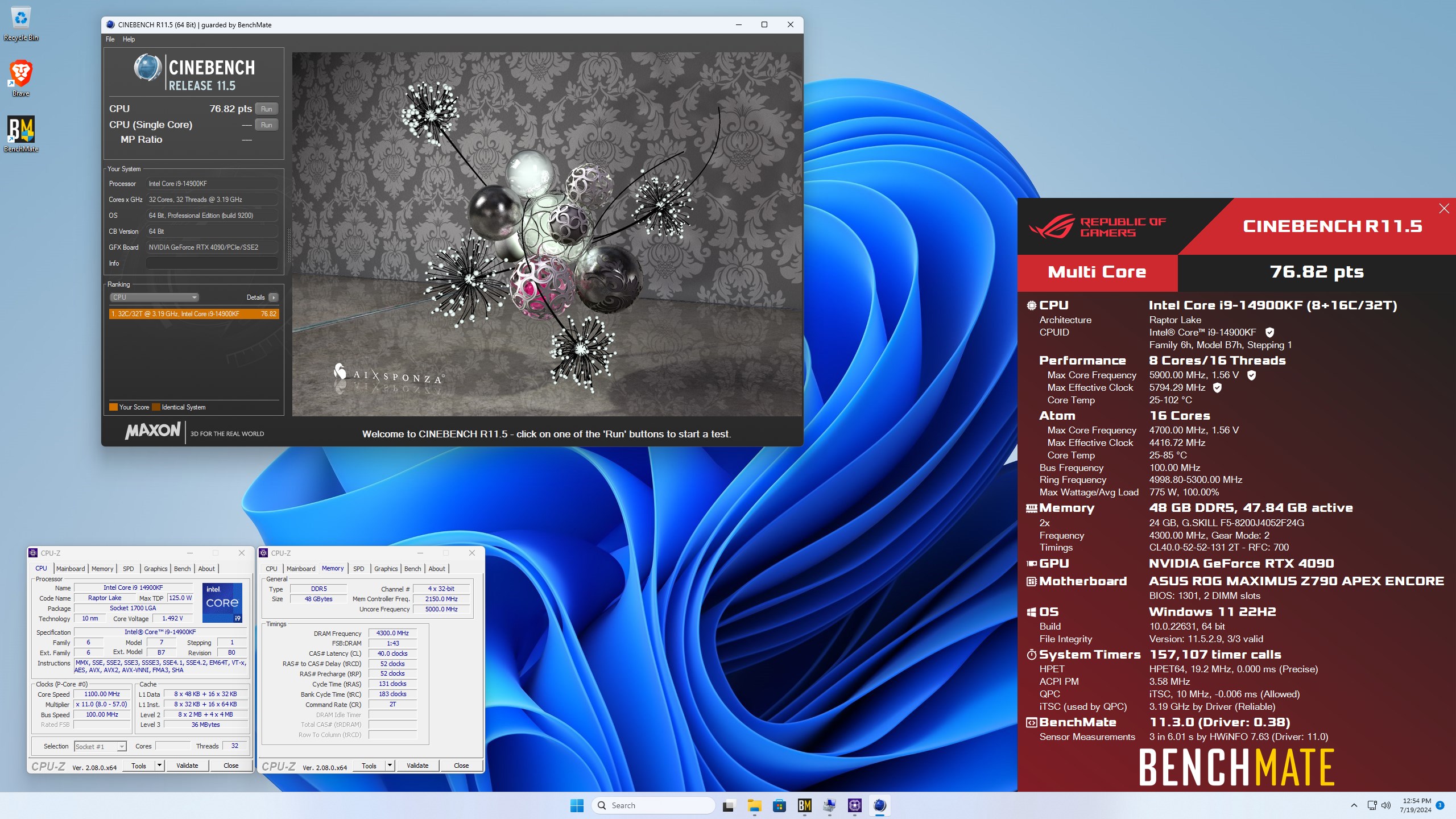Open the SPD tab in left CPU-Z
Image resolution: width=1456 pixels, height=819 pixels.
pos(129,569)
